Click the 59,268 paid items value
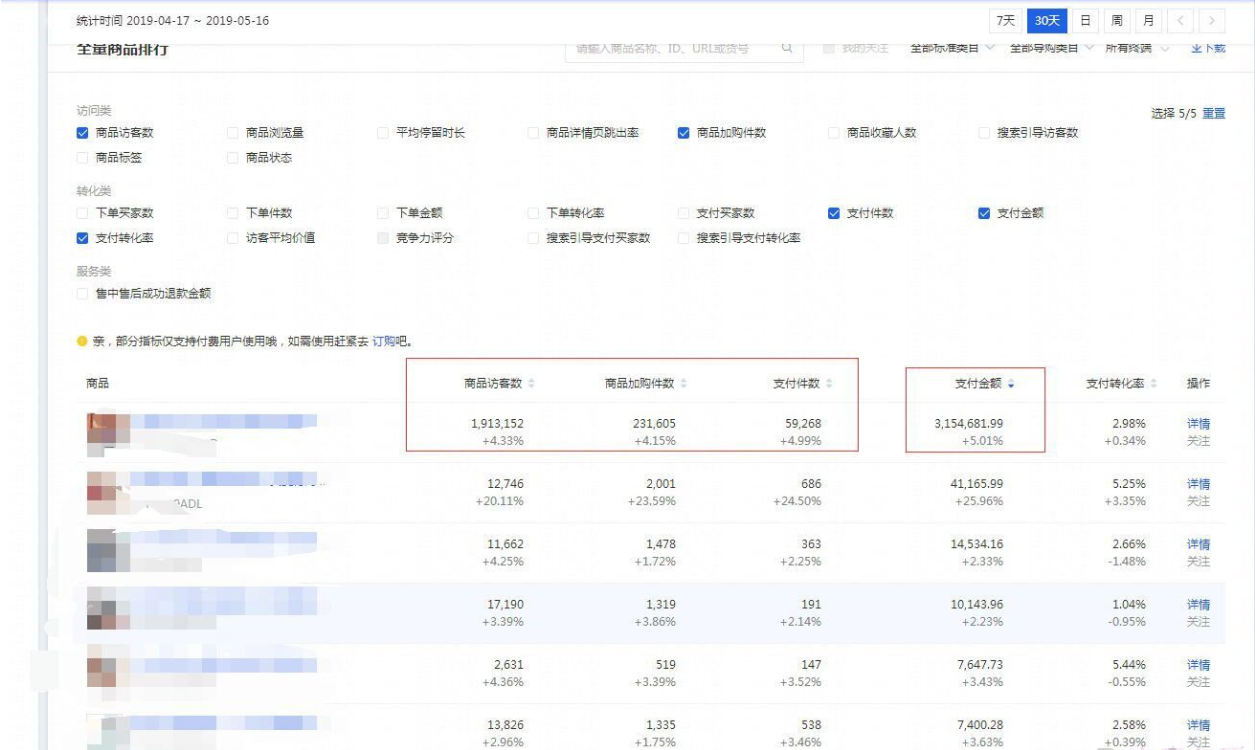The image size is (1255, 750). tap(801, 424)
